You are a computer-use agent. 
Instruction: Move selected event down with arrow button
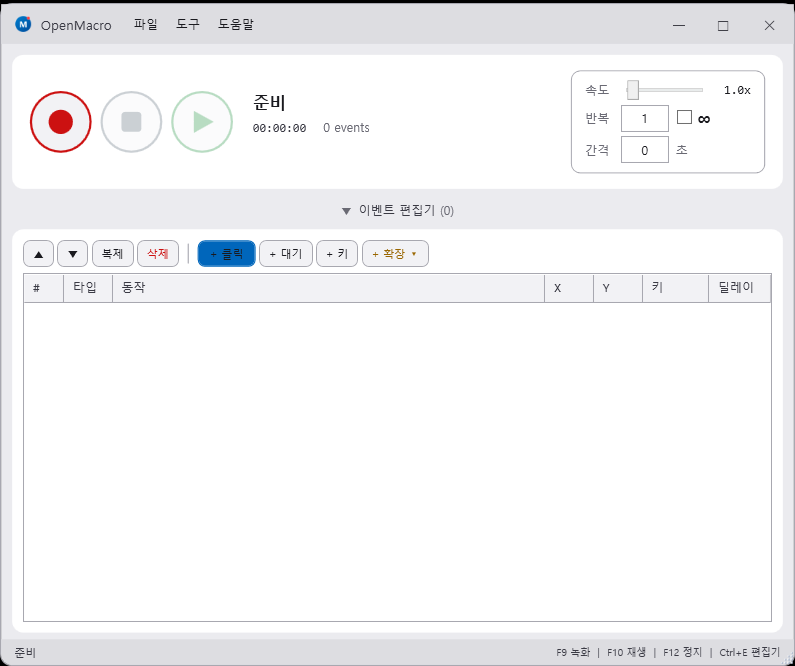point(73,254)
